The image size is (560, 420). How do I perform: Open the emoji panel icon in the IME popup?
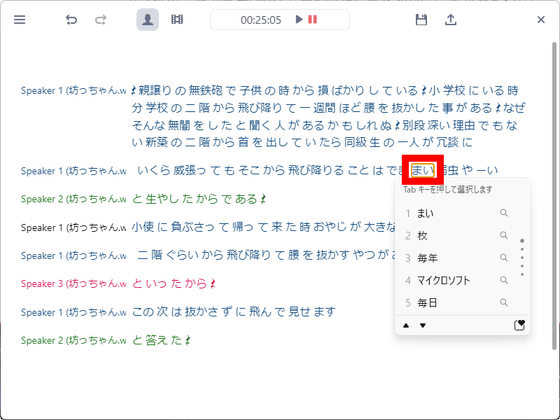519,325
